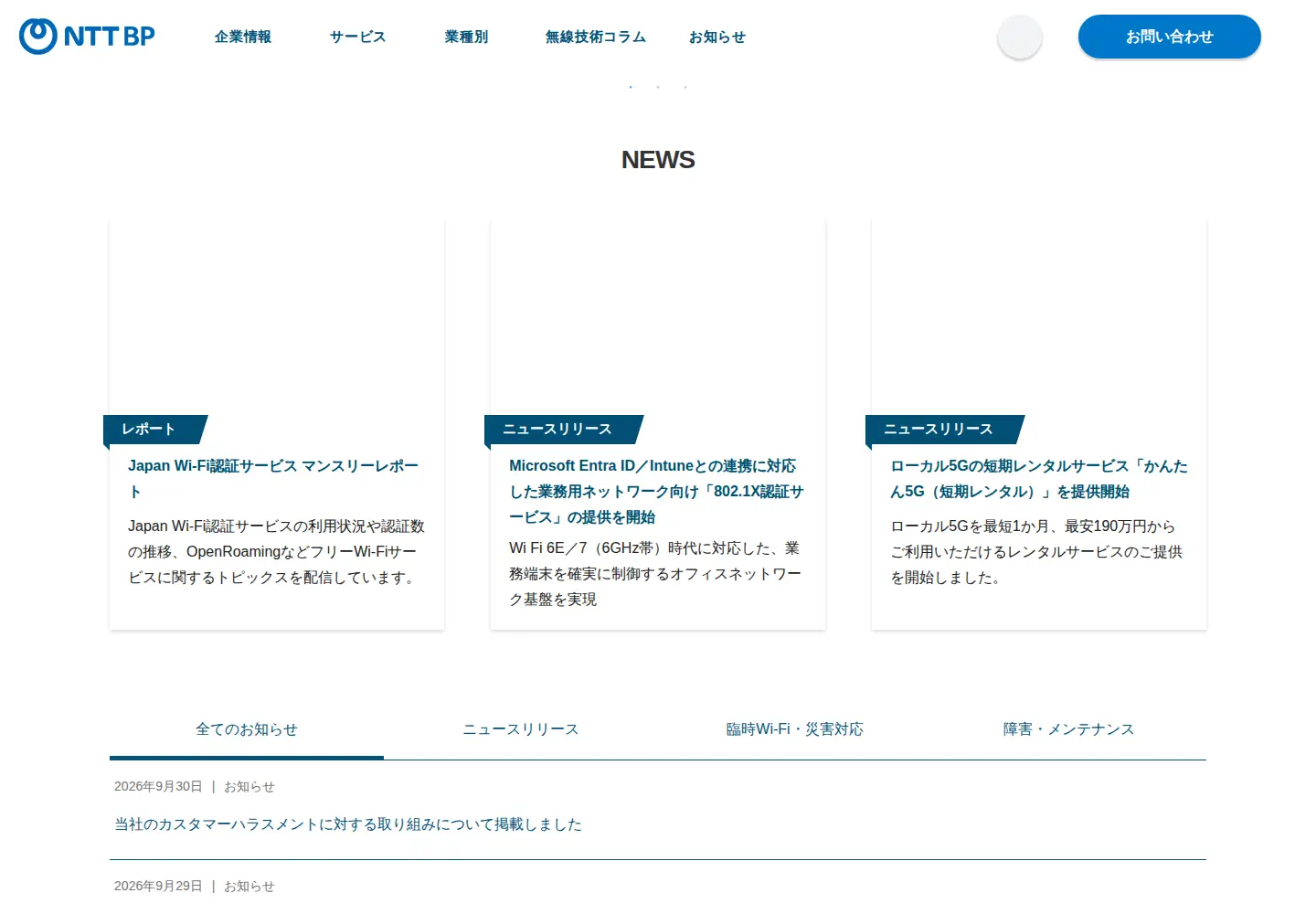Viewport: 1316px width, 914px height.
Task: Click the round grey button beside お問い合わせ
Action: click(x=1020, y=37)
